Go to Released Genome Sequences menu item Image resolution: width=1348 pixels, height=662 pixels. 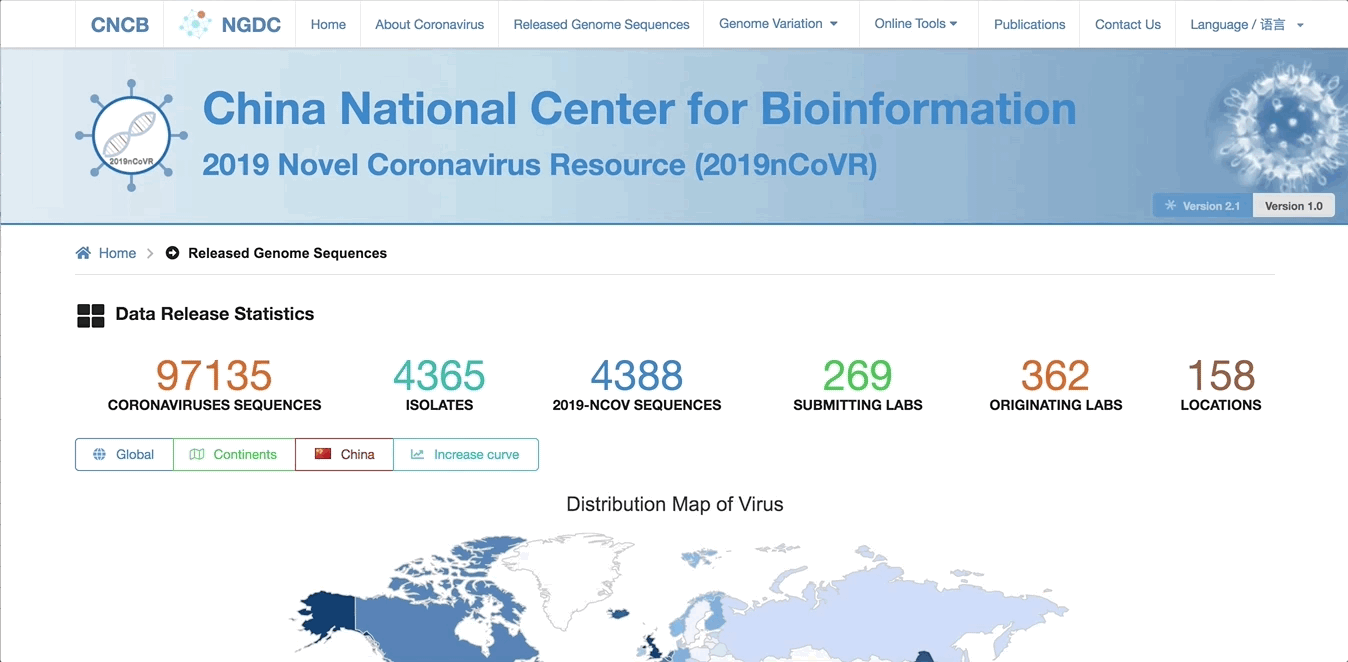[x=601, y=24]
